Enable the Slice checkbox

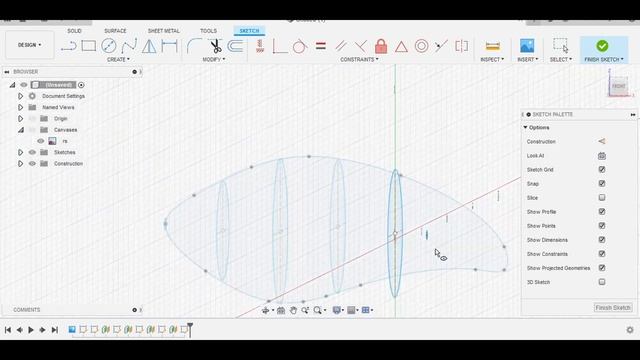point(602,198)
